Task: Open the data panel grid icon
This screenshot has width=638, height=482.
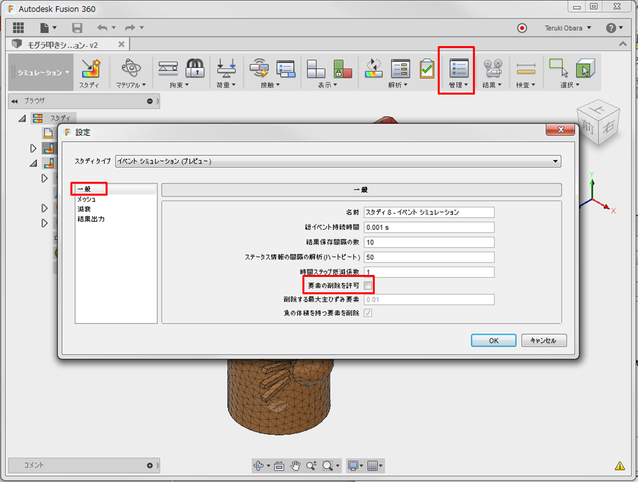Action: pos(18,28)
